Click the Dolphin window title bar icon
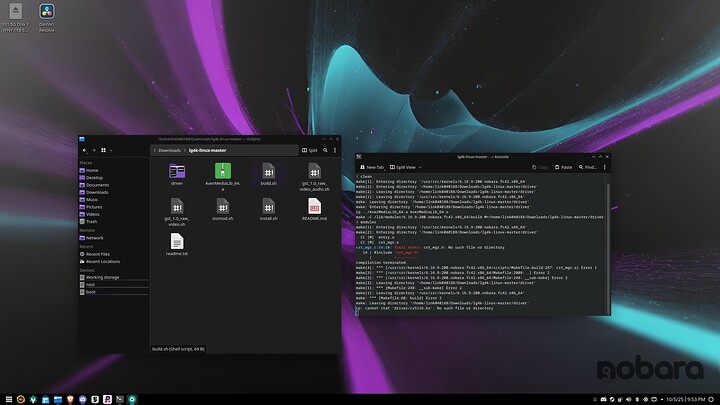The height and width of the screenshot is (405, 720). pos(82,139)
